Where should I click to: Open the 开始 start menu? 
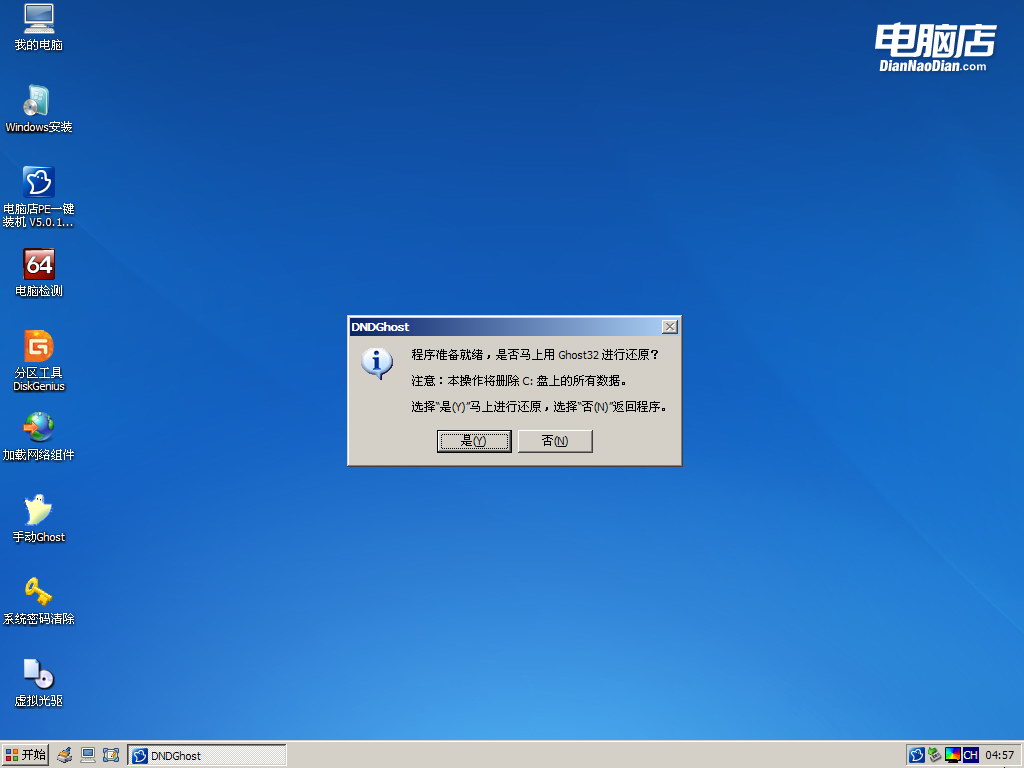(26, 755)
